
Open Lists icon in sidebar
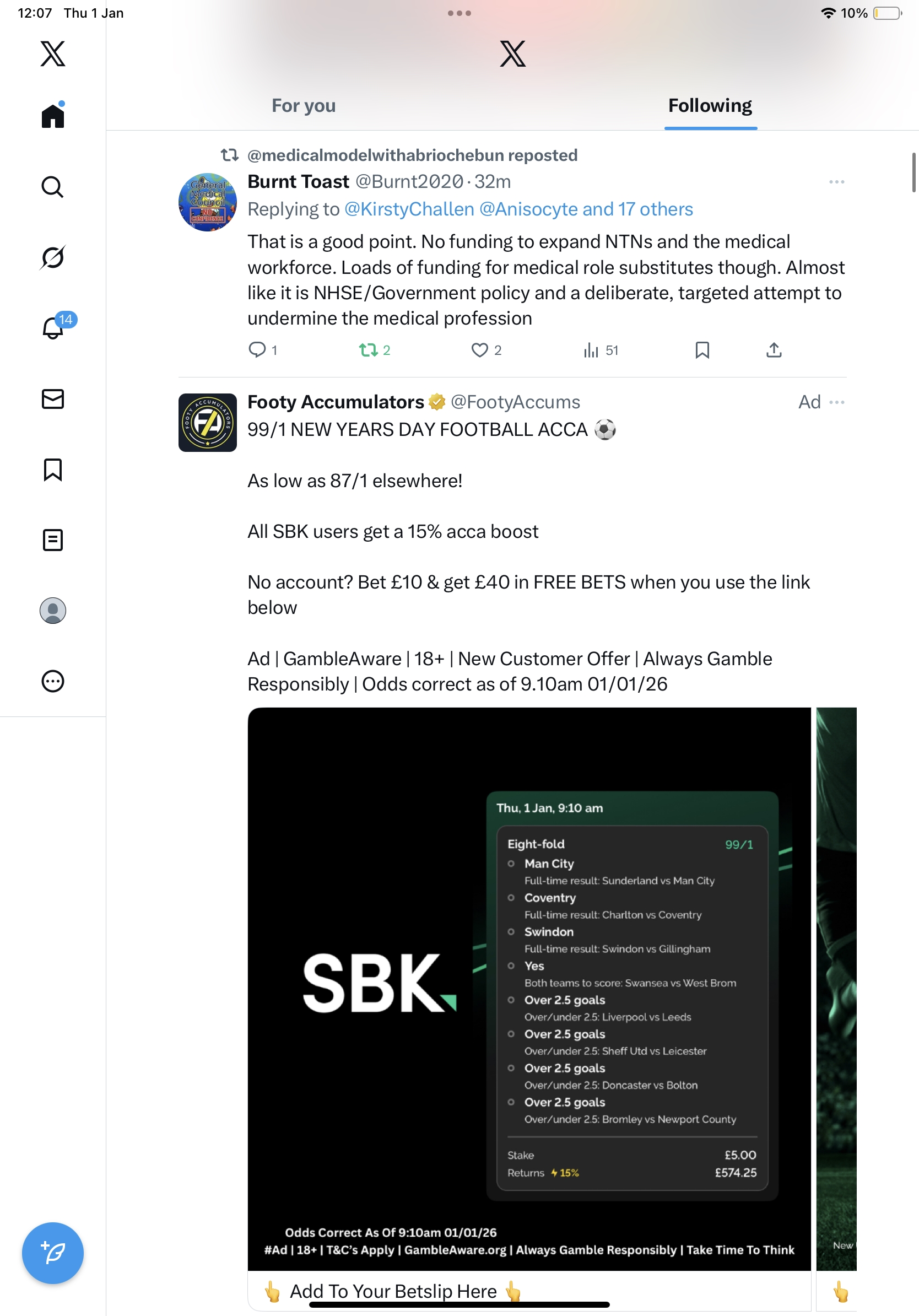tap(53, 540)
